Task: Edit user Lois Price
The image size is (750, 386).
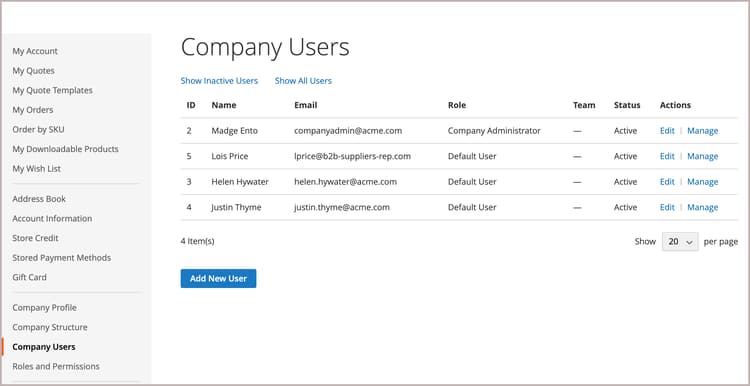Action: tap(667, 156)
